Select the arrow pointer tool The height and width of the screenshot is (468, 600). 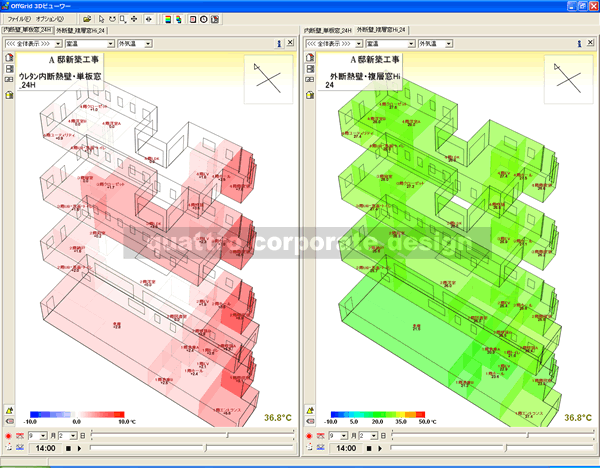point(101,19)
